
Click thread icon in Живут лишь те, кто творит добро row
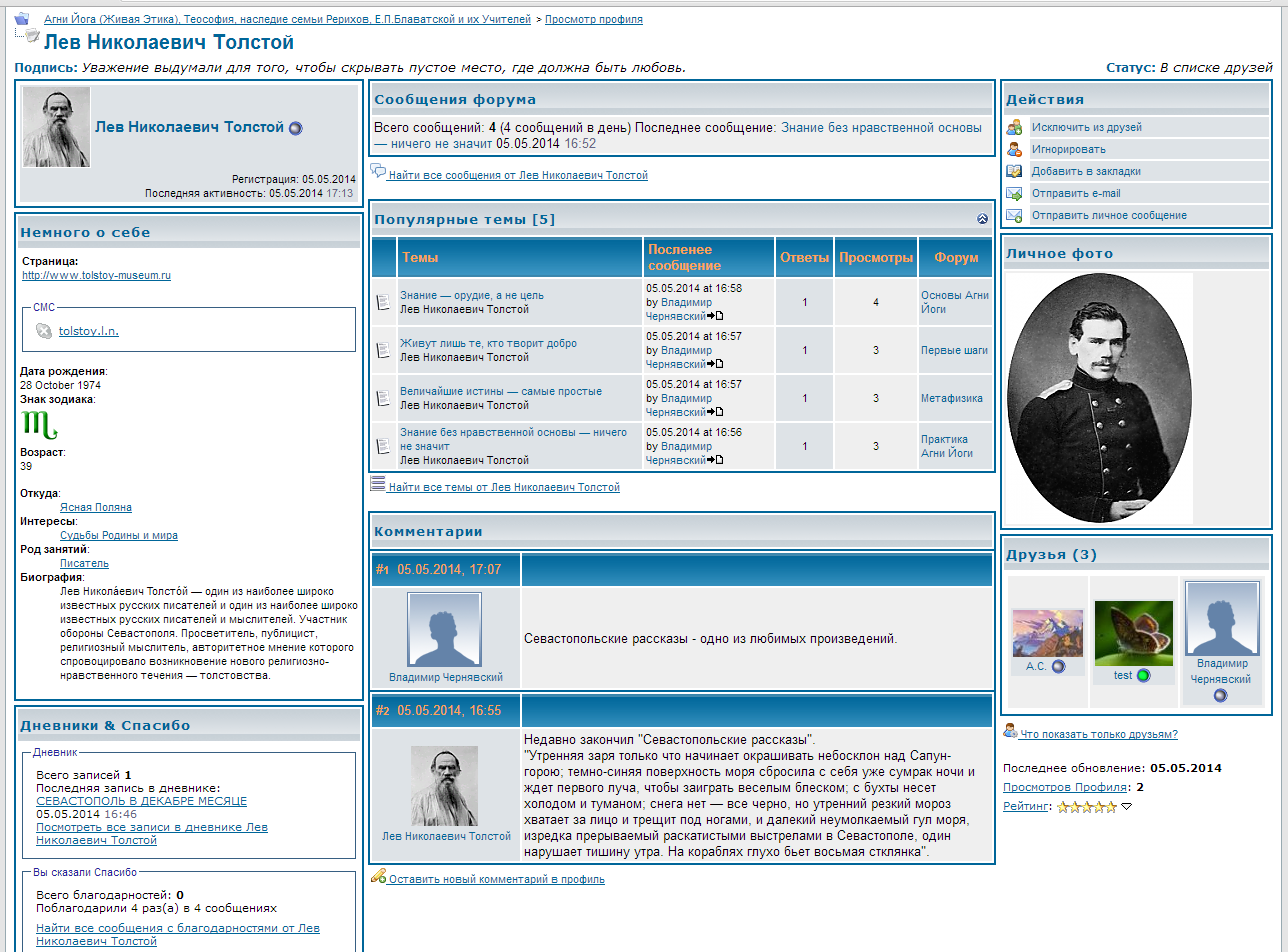[x=383, y=350]
